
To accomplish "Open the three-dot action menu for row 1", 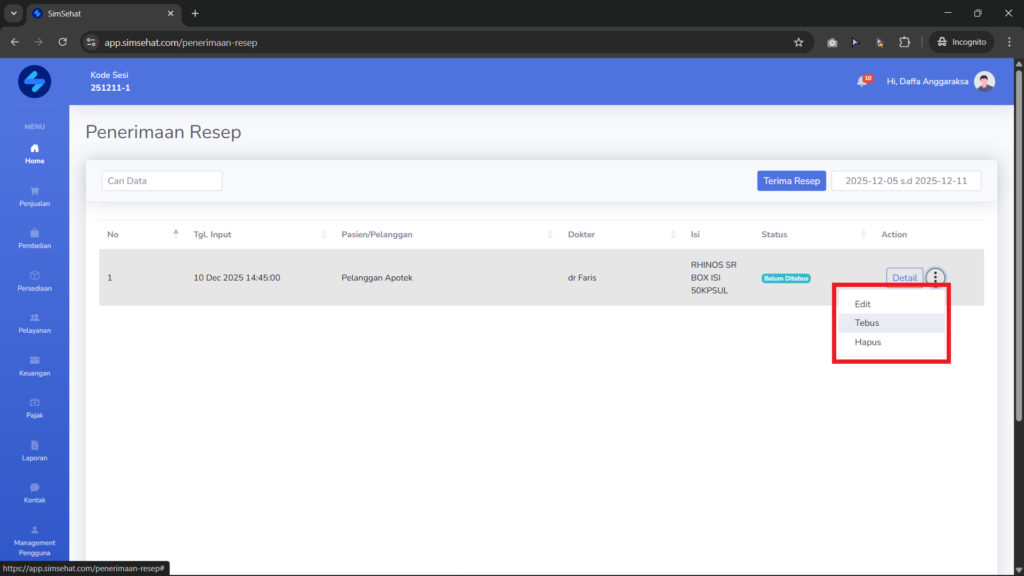I will [x=935, y=278].
